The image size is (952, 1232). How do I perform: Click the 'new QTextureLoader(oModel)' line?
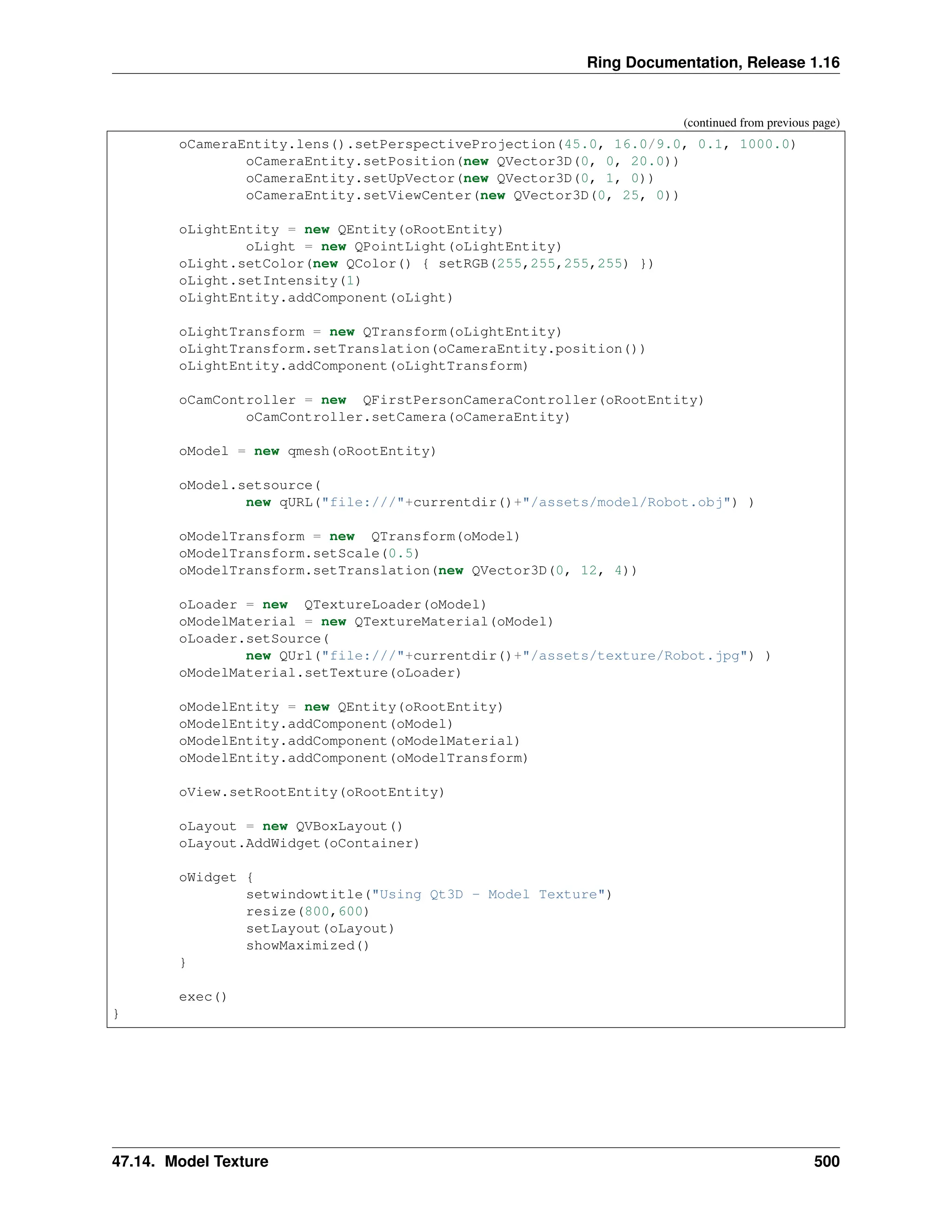tap(332, 605)
